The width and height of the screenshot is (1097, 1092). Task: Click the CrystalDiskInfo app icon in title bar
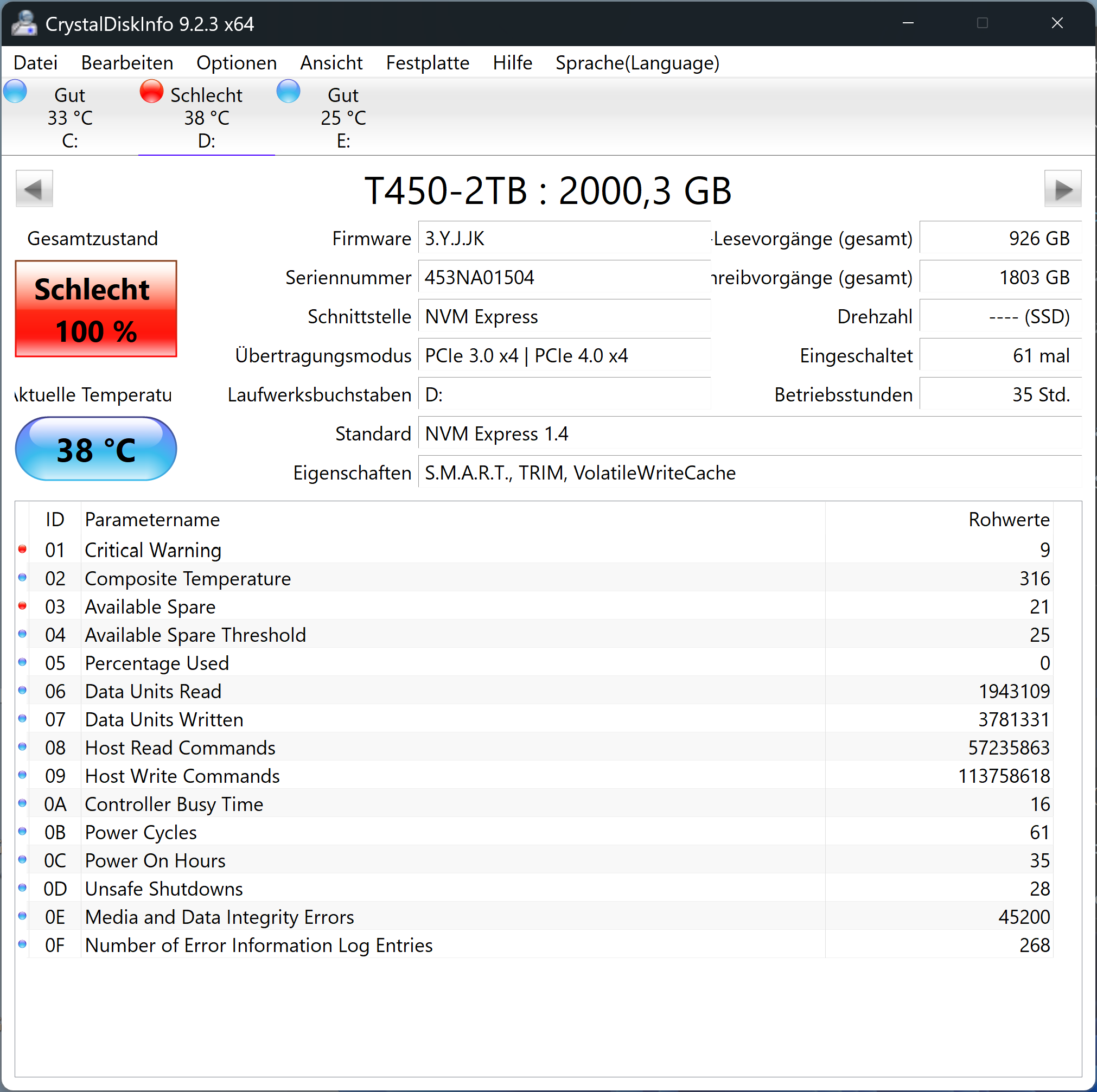(24, 23)
